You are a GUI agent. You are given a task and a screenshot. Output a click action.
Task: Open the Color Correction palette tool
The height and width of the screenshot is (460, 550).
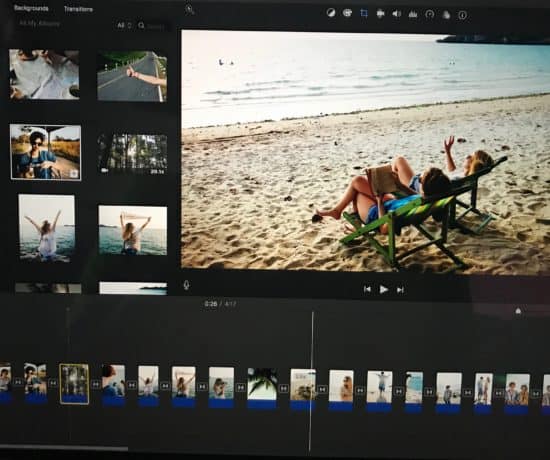(347, 13)
